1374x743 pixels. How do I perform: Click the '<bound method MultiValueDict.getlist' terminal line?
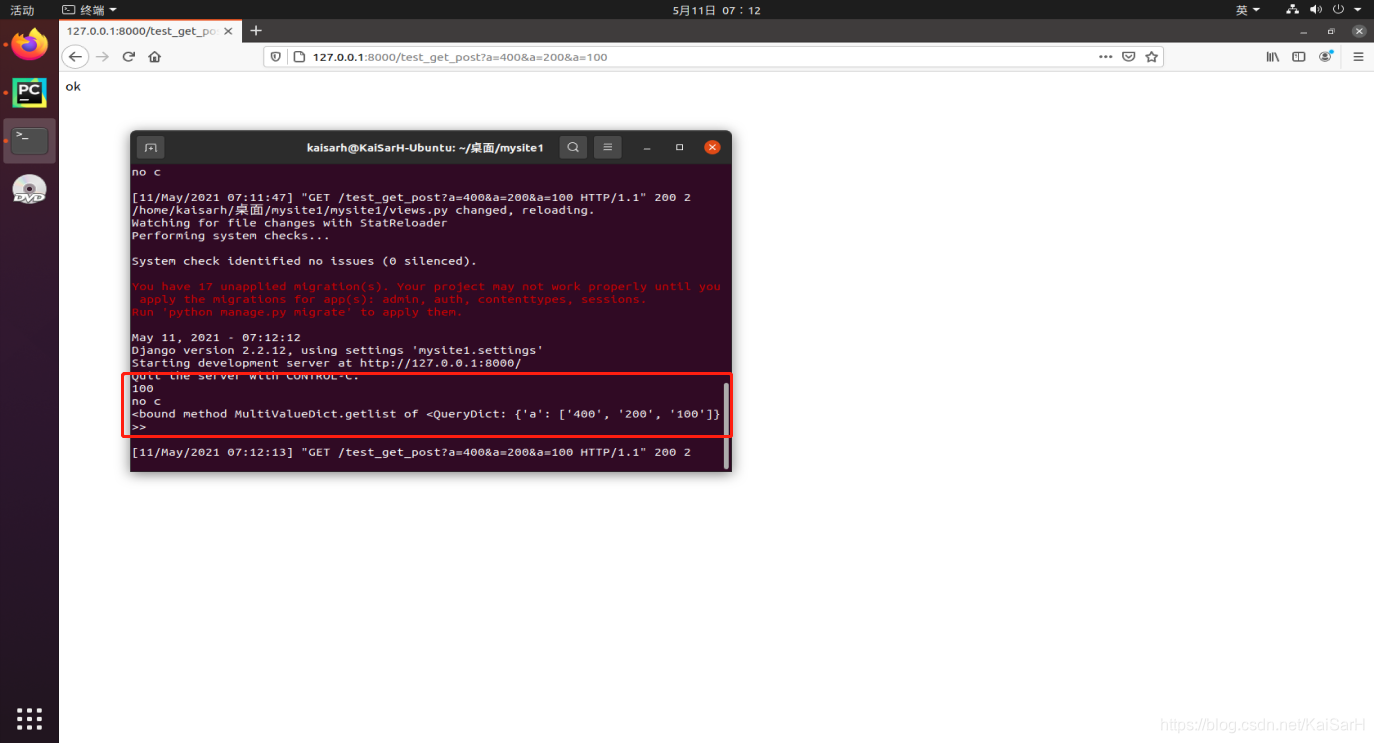pos(426,414)
